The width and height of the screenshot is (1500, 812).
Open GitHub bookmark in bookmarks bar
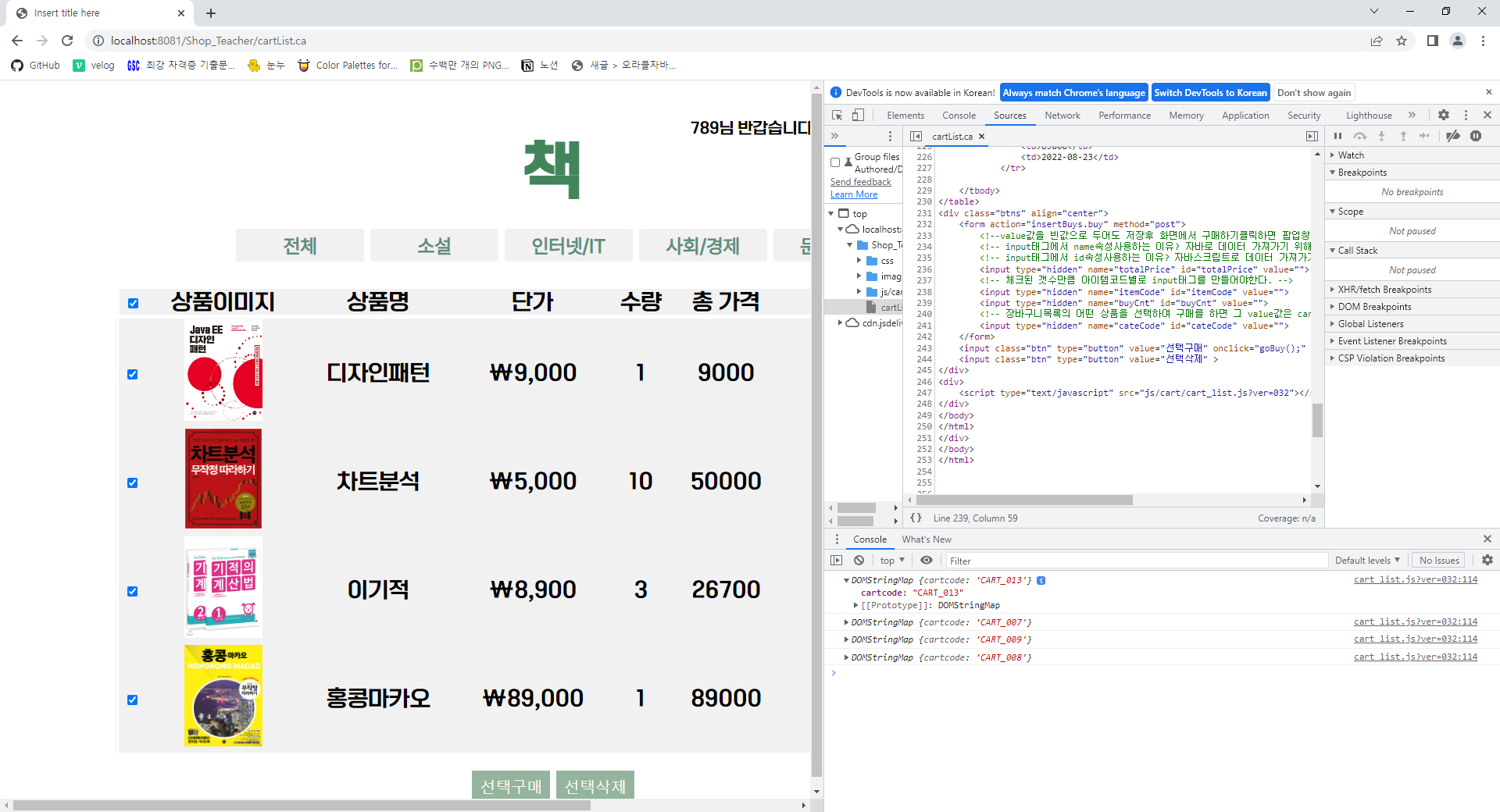[x=36, y=65]
